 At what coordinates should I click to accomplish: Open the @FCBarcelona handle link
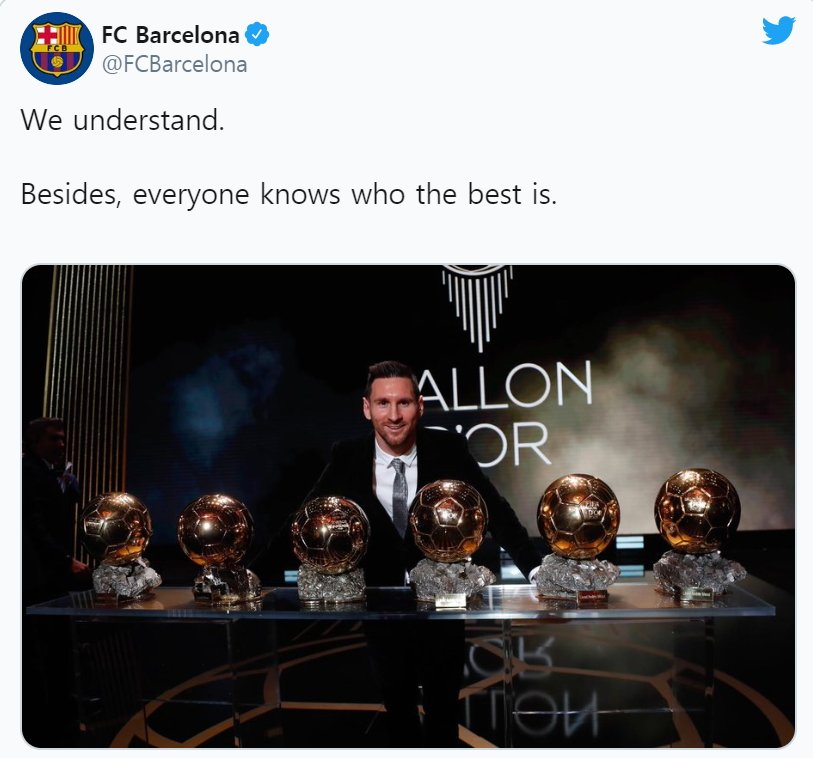(x=174, y=65)
